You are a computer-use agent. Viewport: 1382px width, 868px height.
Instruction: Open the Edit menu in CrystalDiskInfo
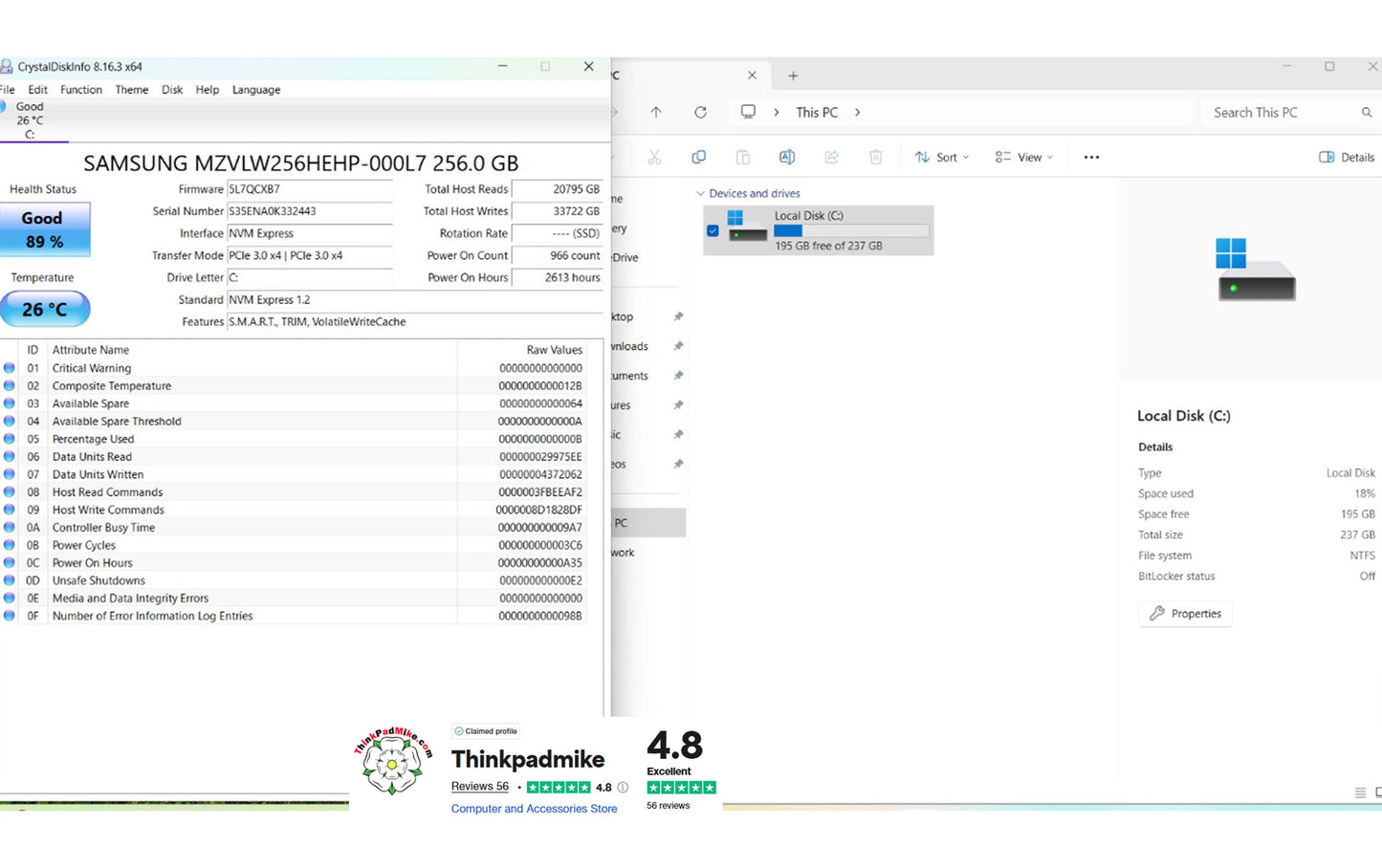(x=38, y=90)
